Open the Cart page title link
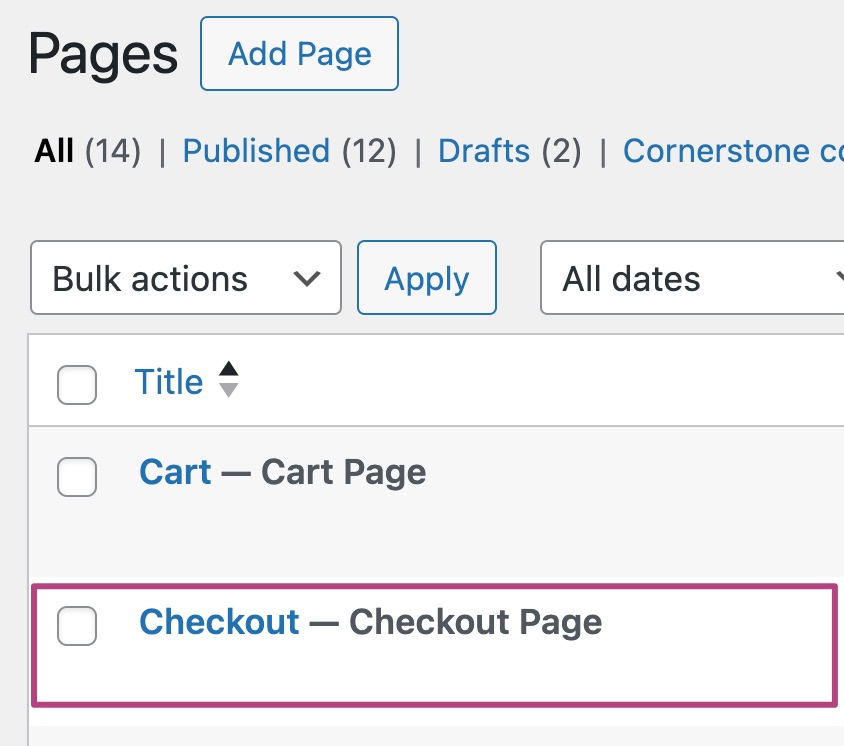 175,472
